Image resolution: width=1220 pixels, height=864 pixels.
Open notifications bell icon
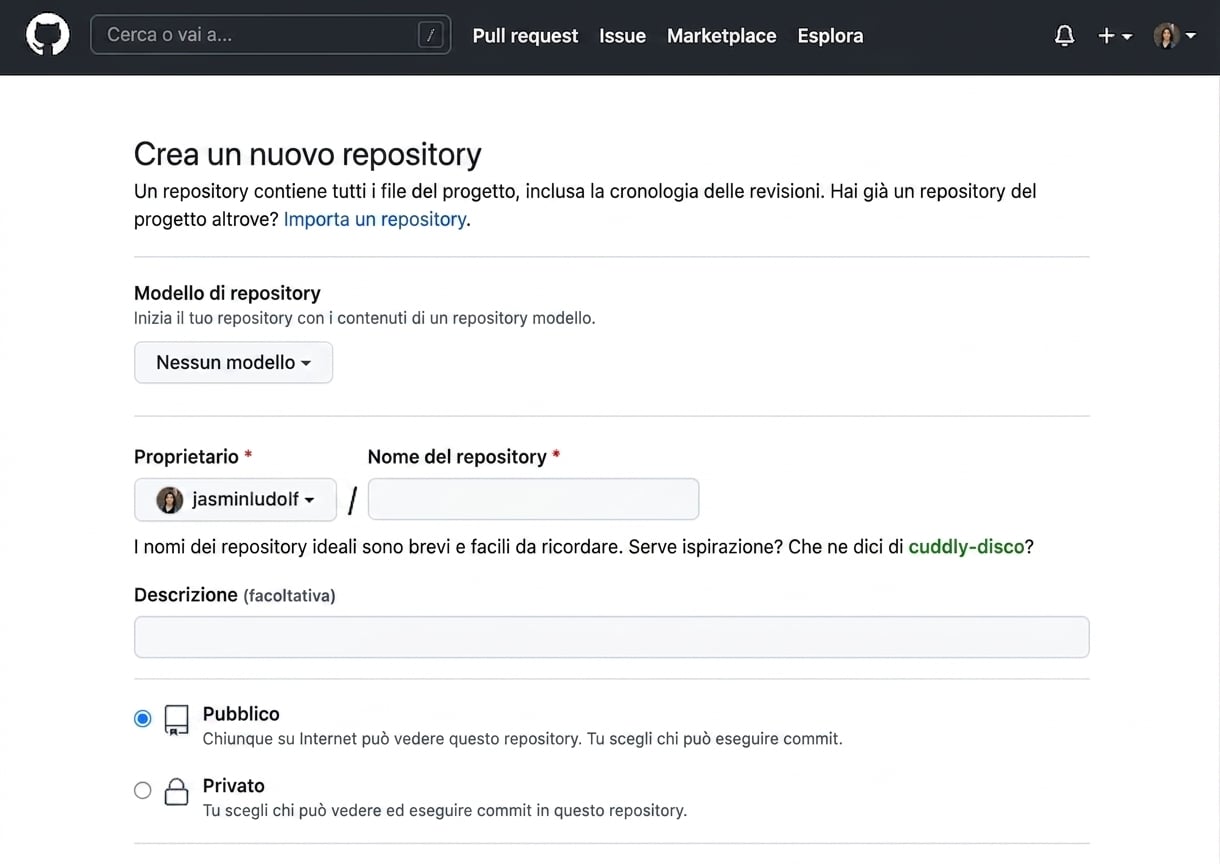(1064, 36)
